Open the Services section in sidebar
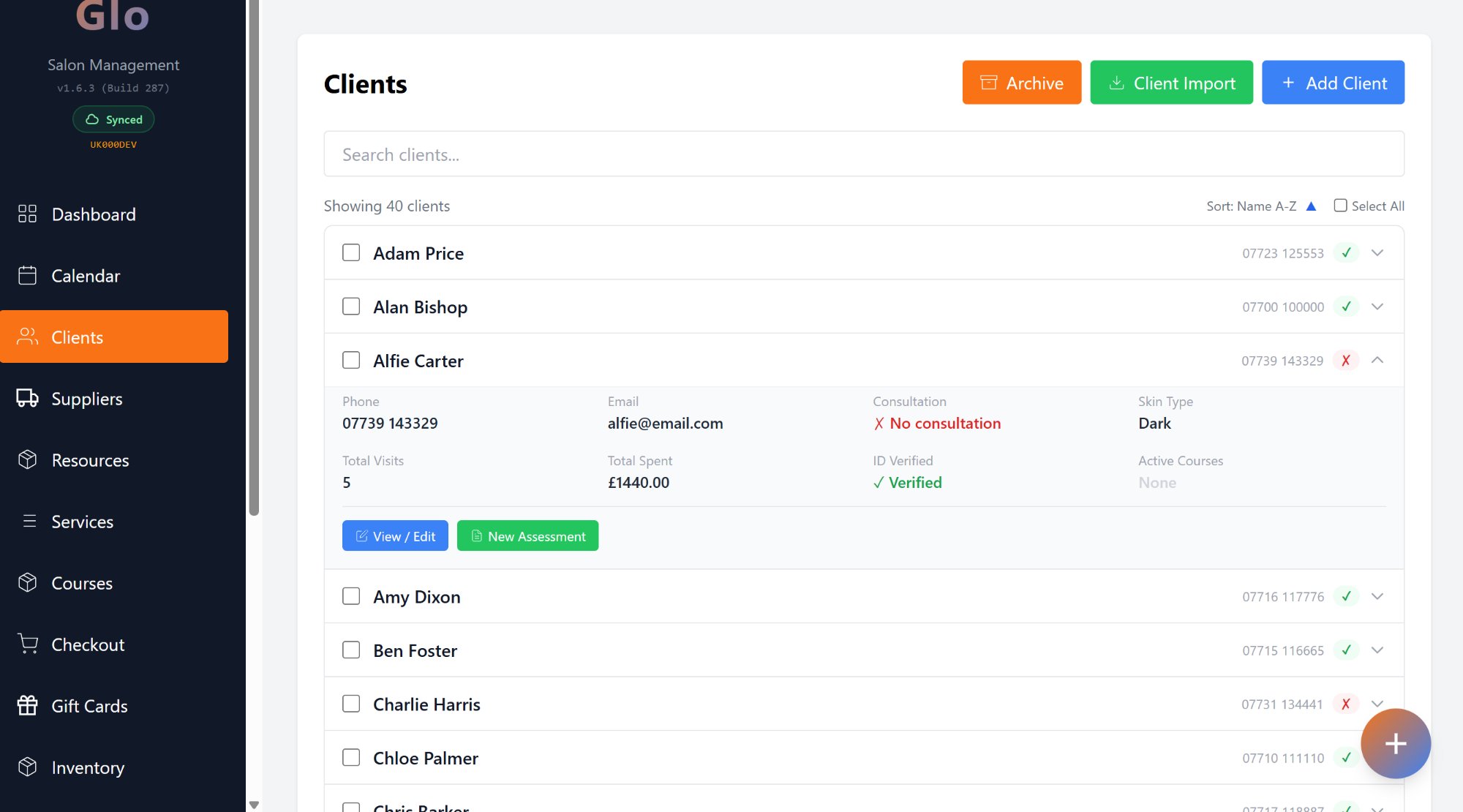The width and height of the screenshot is (1463, 812). tap(82, 521)
